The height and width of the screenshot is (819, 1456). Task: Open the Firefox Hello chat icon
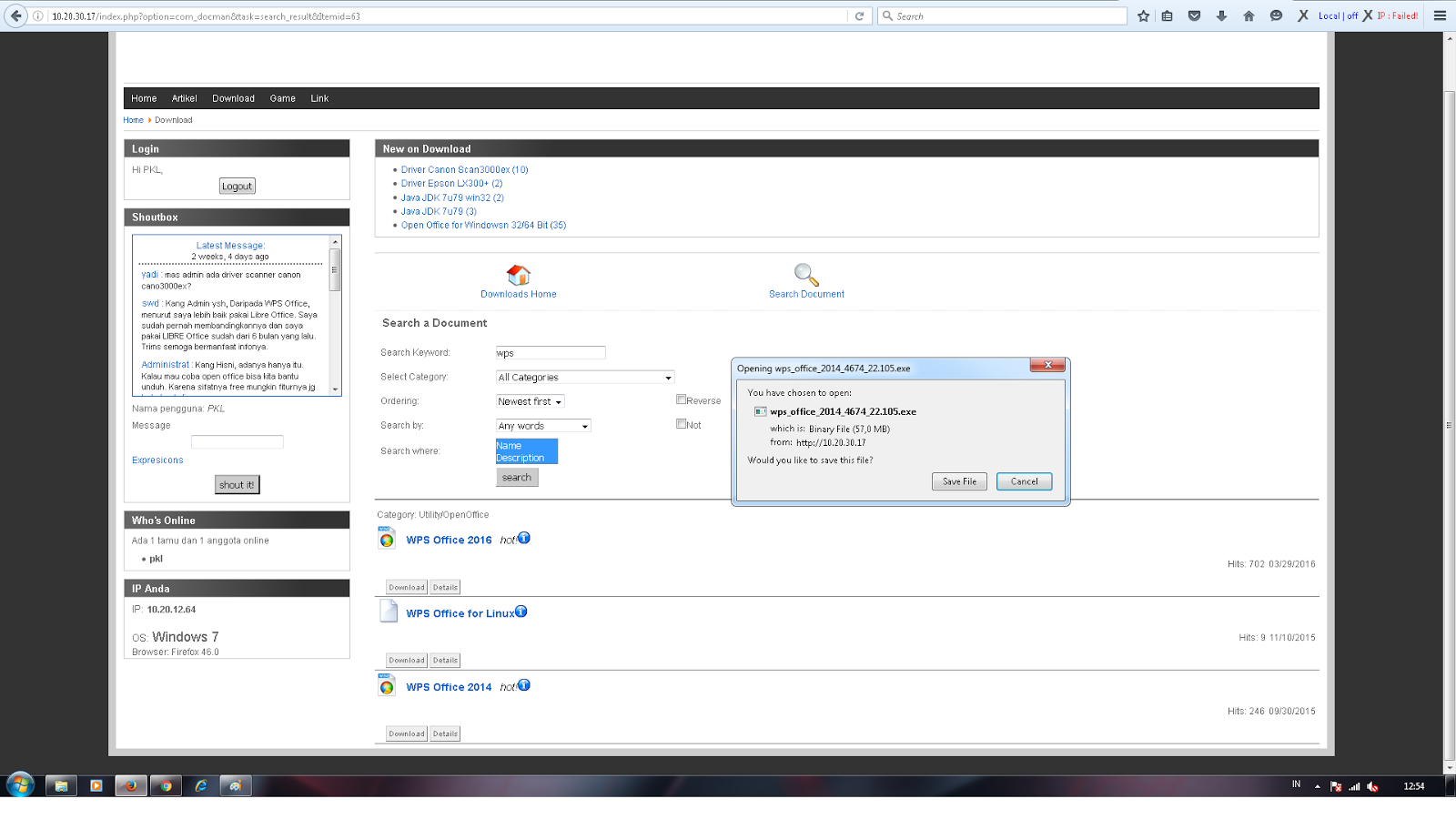[x=1276, y=16]
